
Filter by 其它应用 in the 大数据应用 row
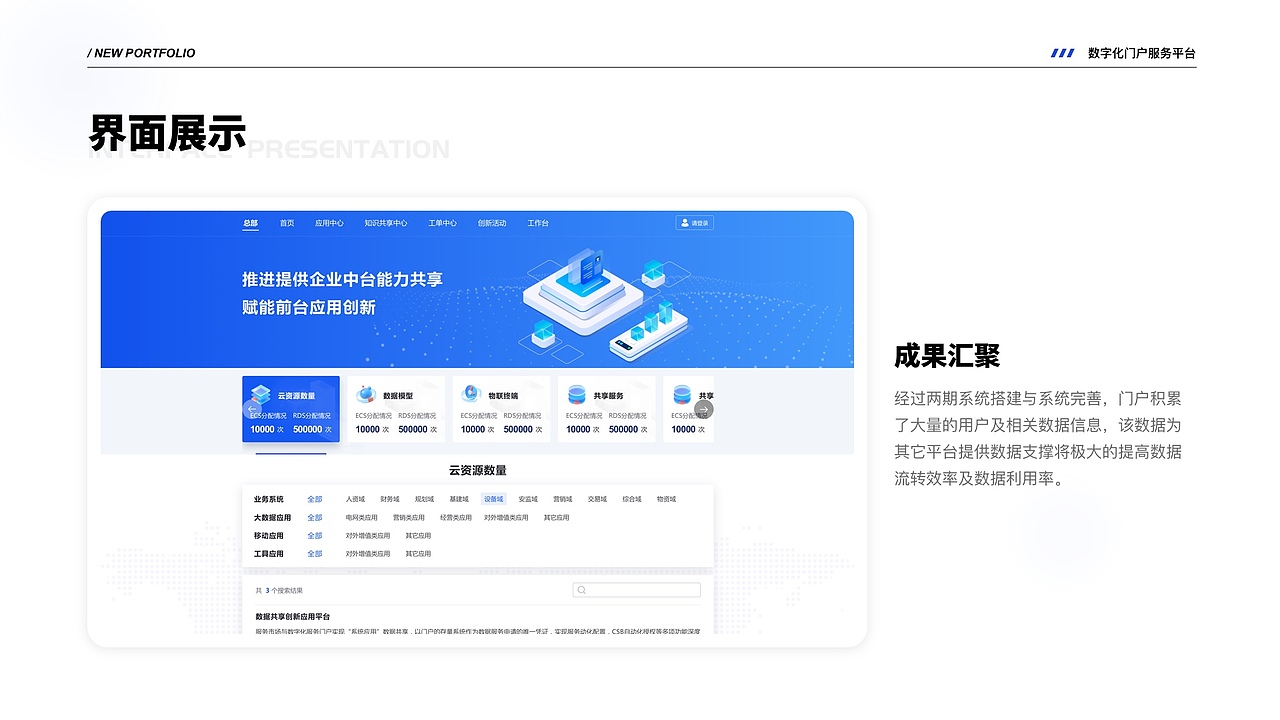coord(557,518)
